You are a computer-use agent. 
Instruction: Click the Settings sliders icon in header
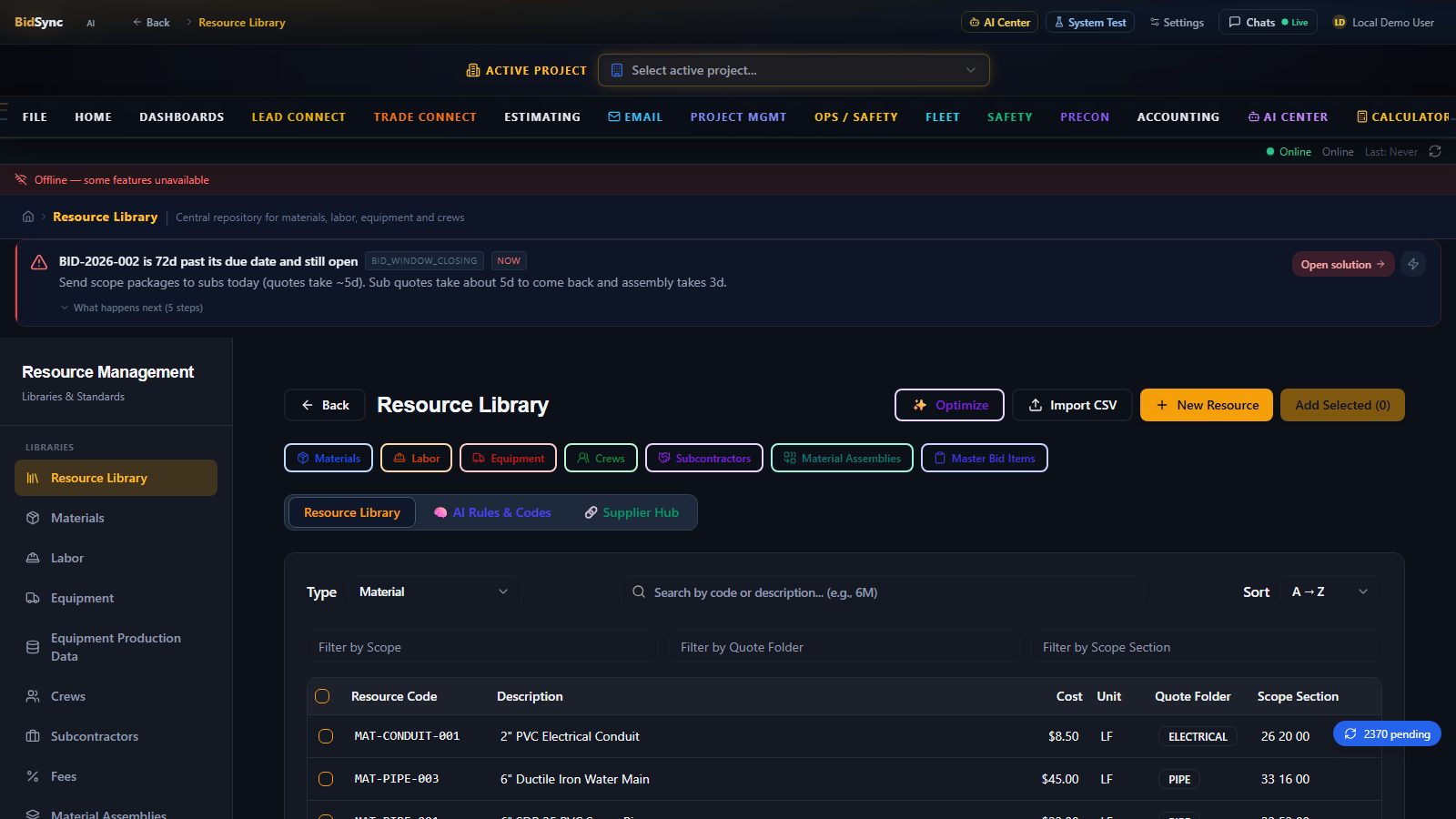click(1155, 22)
